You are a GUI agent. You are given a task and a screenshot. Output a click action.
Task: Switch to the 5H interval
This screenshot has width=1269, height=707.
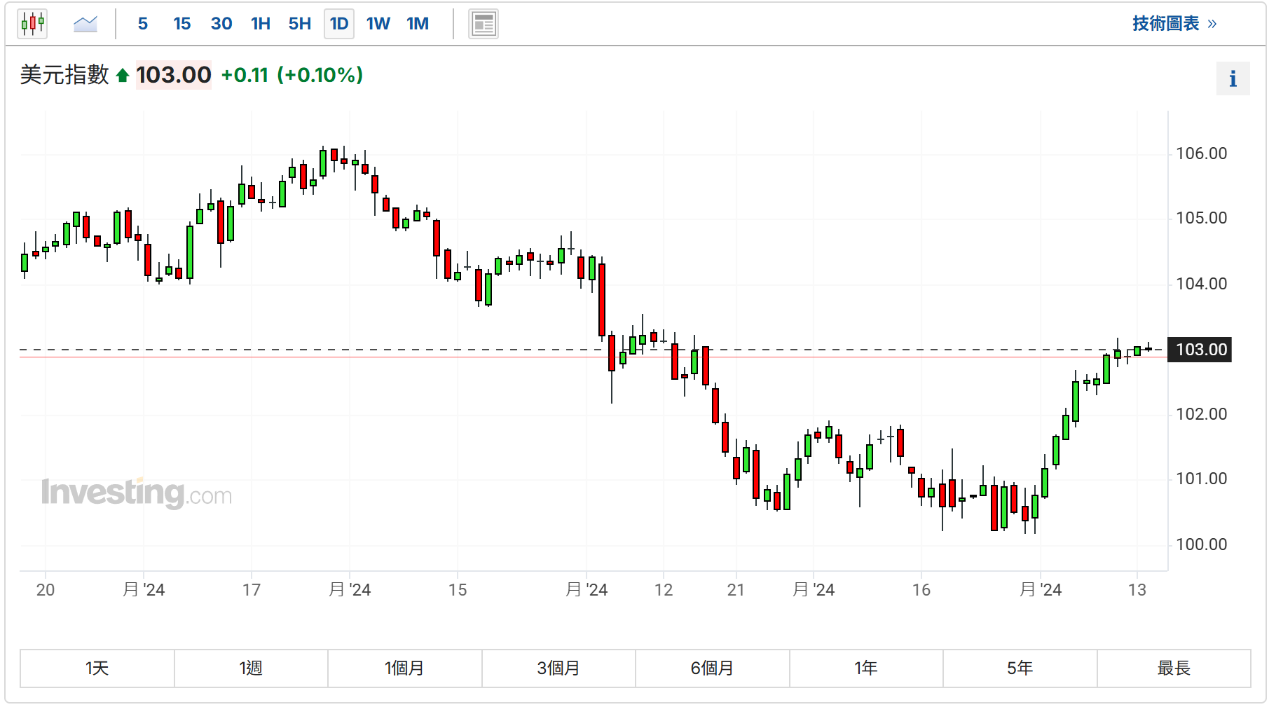[x=299, y=23]
